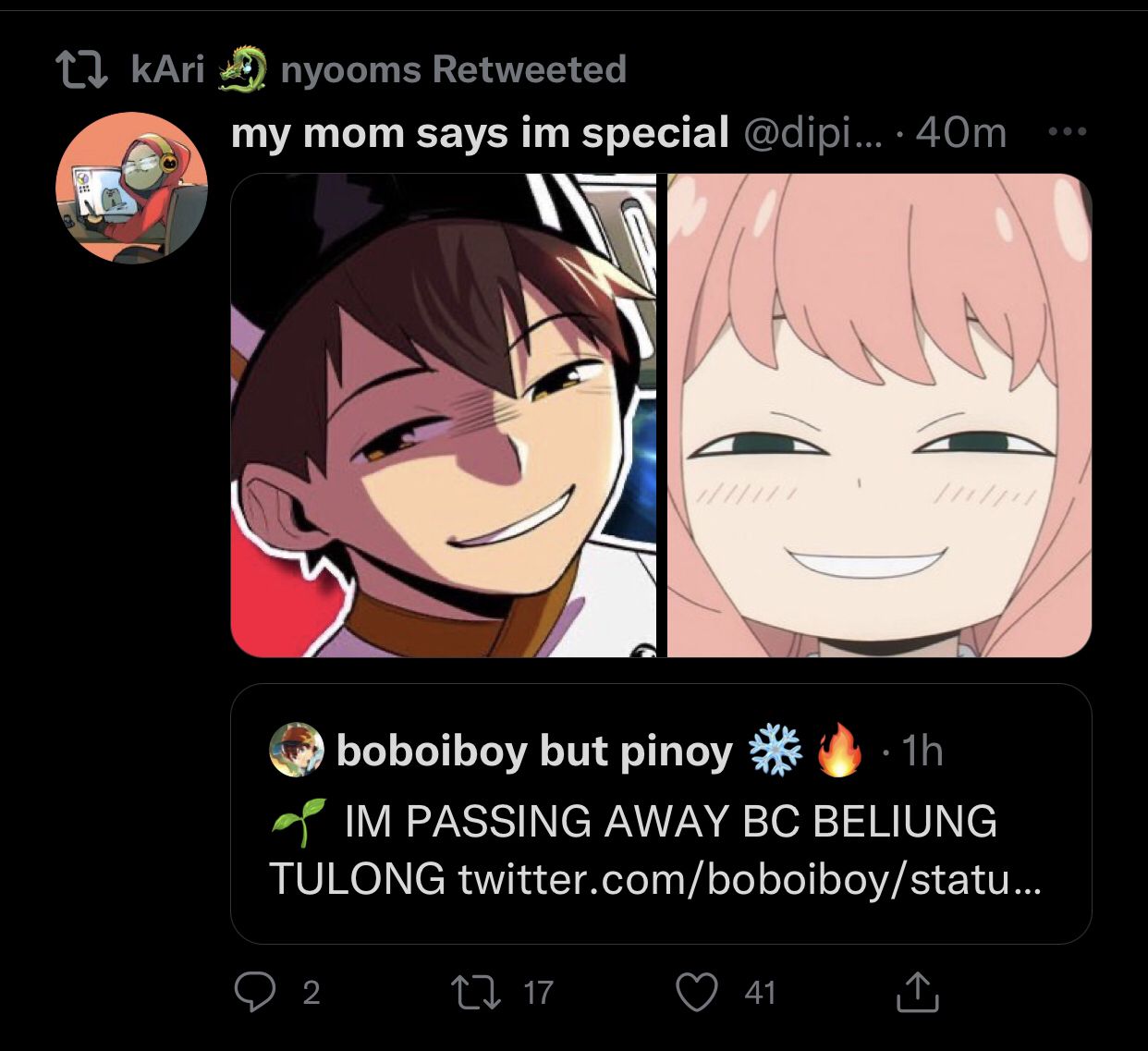Click the truncated @dipi handle
The height and width of the screenshot is (1051, 1148).
tap(813, 133)
